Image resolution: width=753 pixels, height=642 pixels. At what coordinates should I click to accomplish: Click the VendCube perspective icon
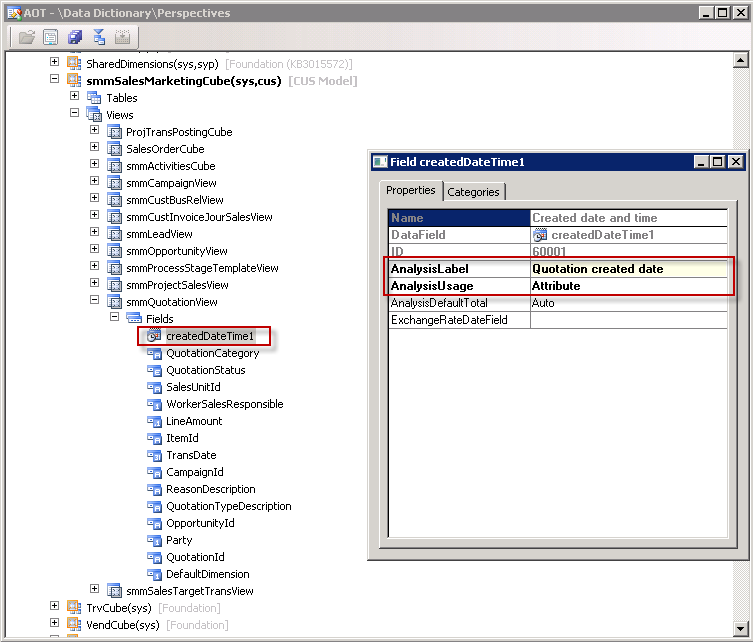coord(74,624)
